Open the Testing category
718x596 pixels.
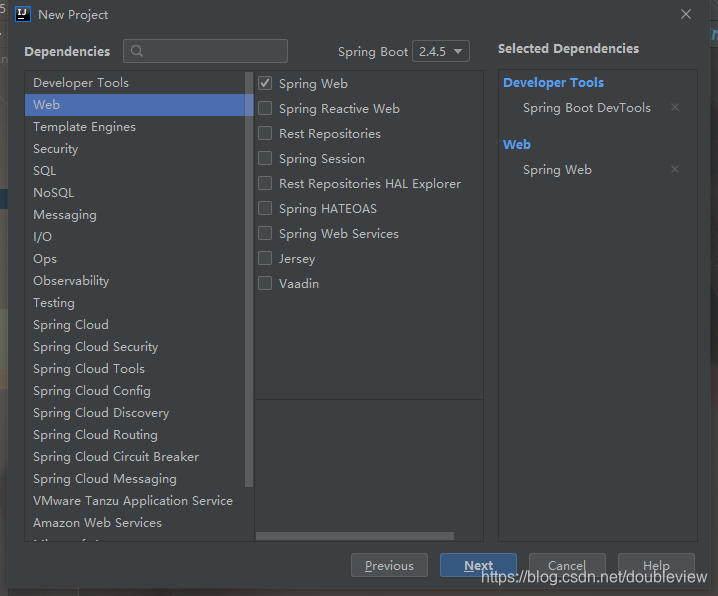135,303
